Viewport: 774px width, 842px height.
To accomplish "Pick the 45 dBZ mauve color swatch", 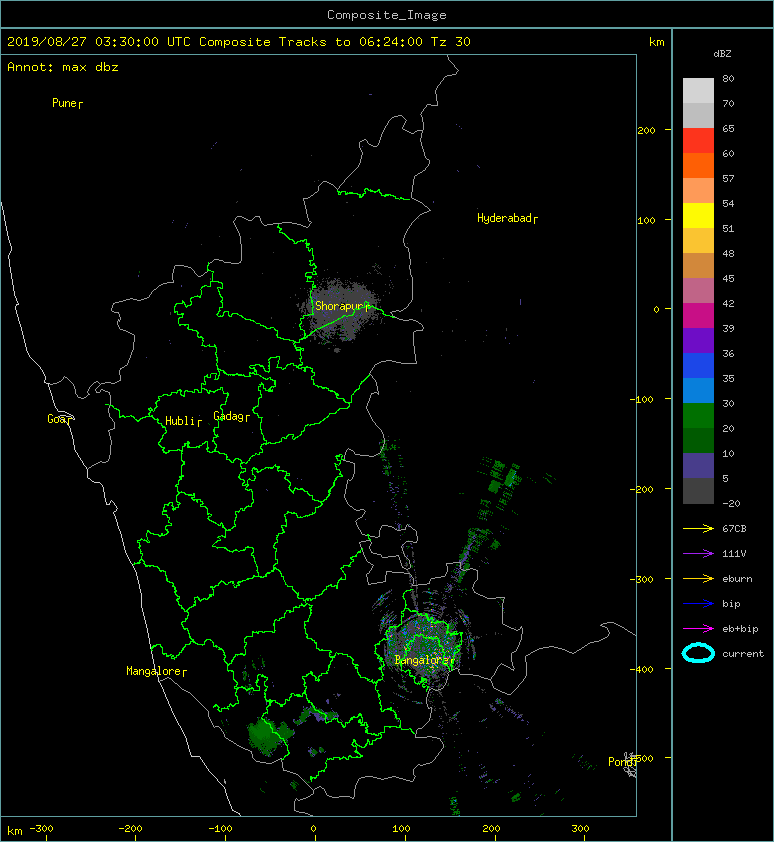I will pos(698,291).
